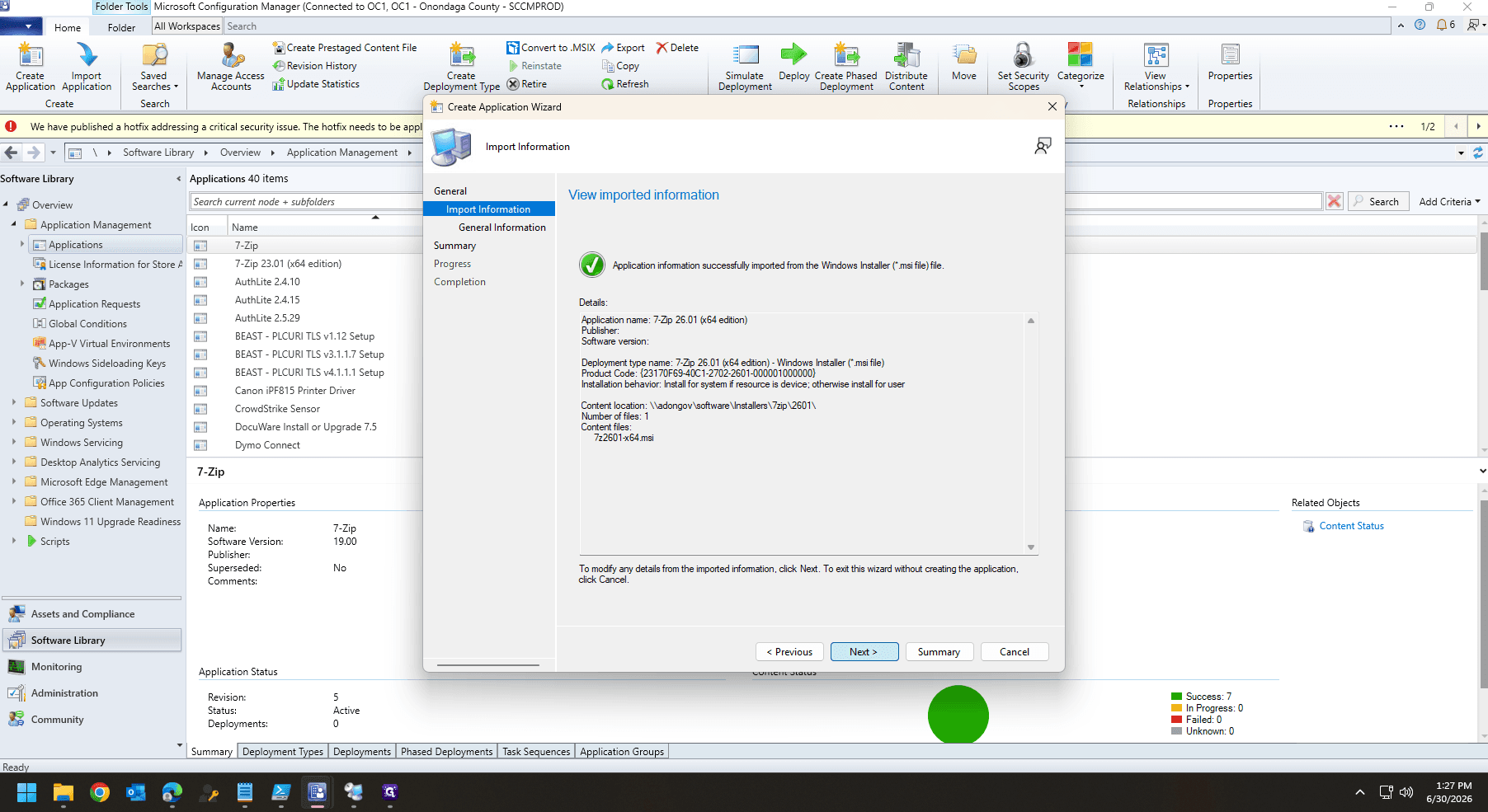The image size is (1488, 812).
Task: Switch to the Phased Deployments tab
Action: 446,752
